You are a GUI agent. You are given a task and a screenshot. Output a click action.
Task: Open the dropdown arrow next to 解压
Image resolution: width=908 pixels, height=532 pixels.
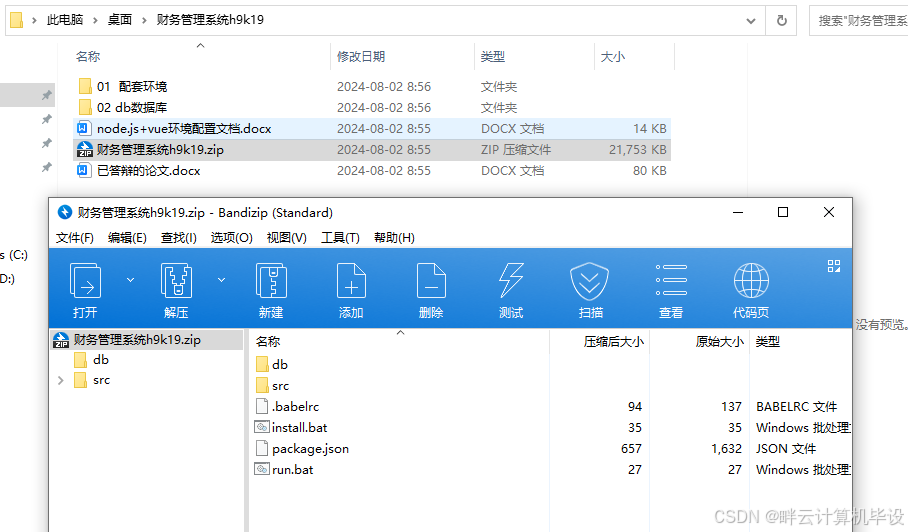tap(221, 280)
